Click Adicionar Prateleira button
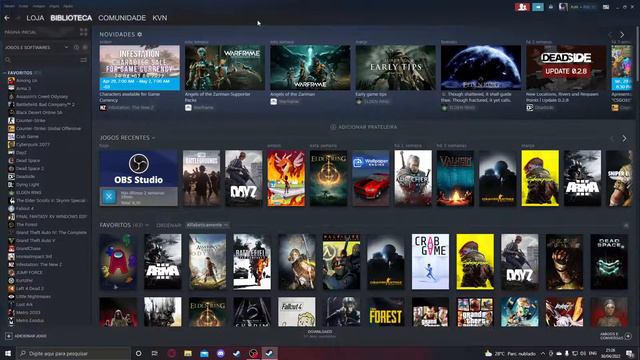640x360 pixels. (x=363, y=127)
